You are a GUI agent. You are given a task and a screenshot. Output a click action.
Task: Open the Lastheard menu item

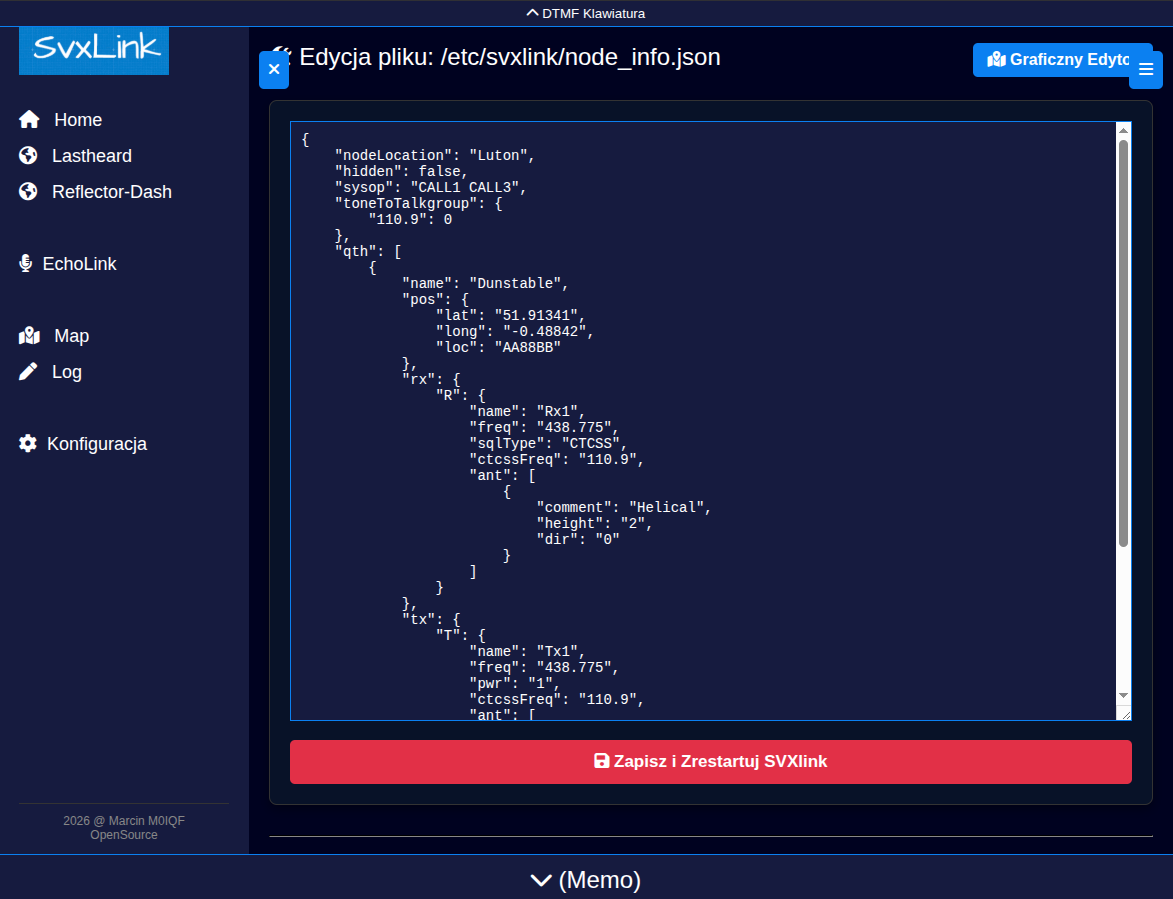tap(92, 156)
